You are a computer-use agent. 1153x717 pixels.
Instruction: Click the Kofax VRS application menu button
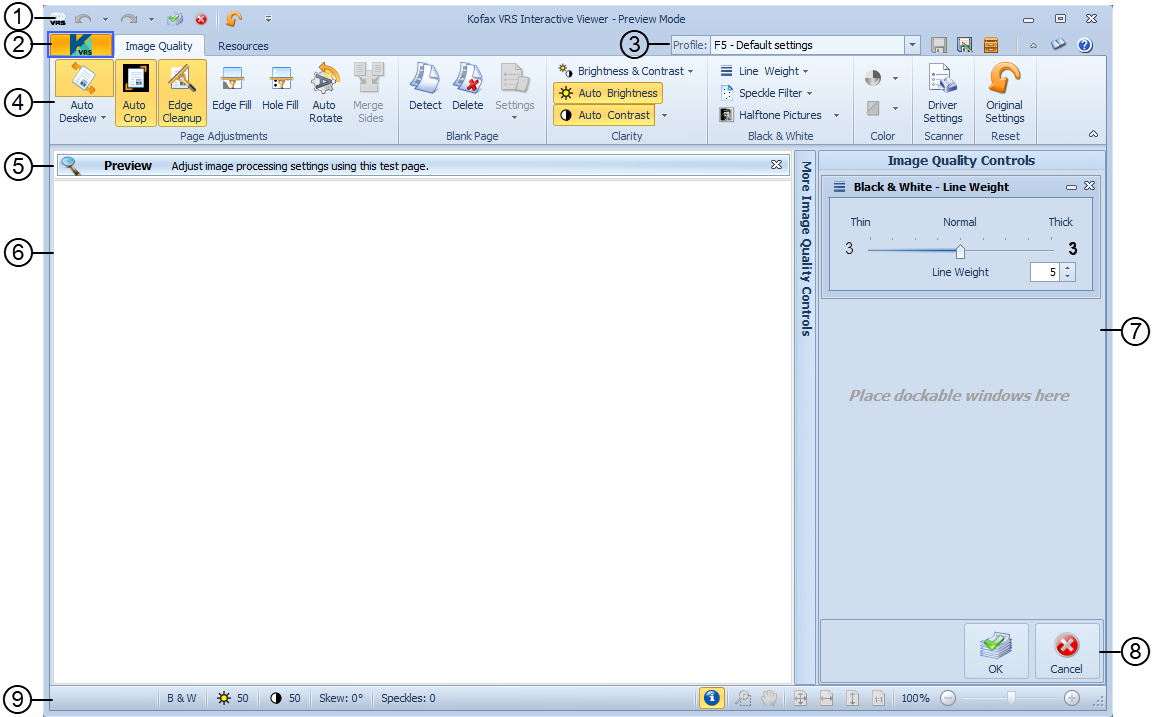pyautogui.click(x=81, y=45)
